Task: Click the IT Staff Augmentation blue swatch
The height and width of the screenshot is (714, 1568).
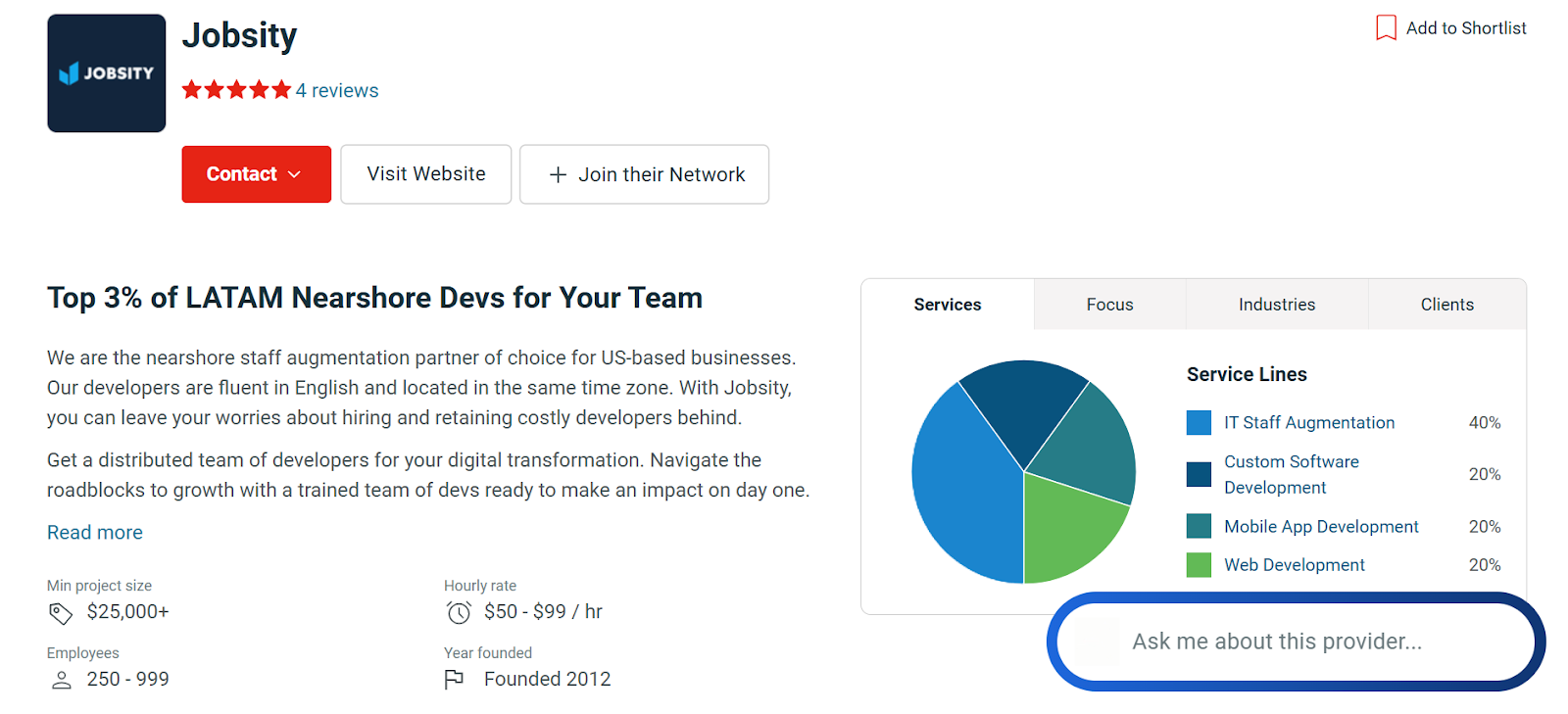Action: (x=1199, y=423)
